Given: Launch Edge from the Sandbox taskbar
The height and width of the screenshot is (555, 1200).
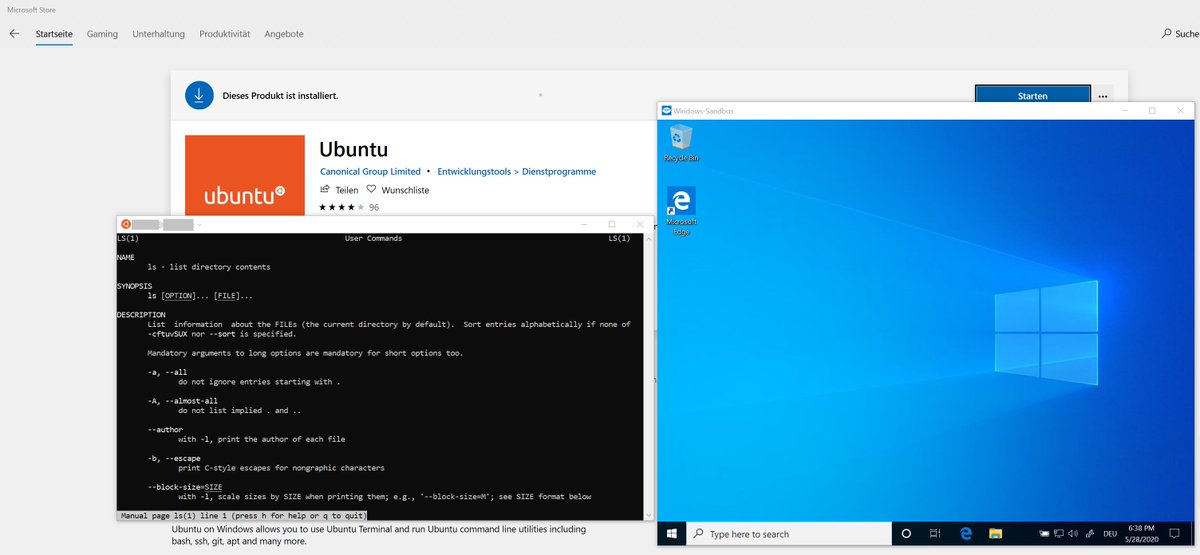Looking at the screenshot, I should tap(966, 534).
